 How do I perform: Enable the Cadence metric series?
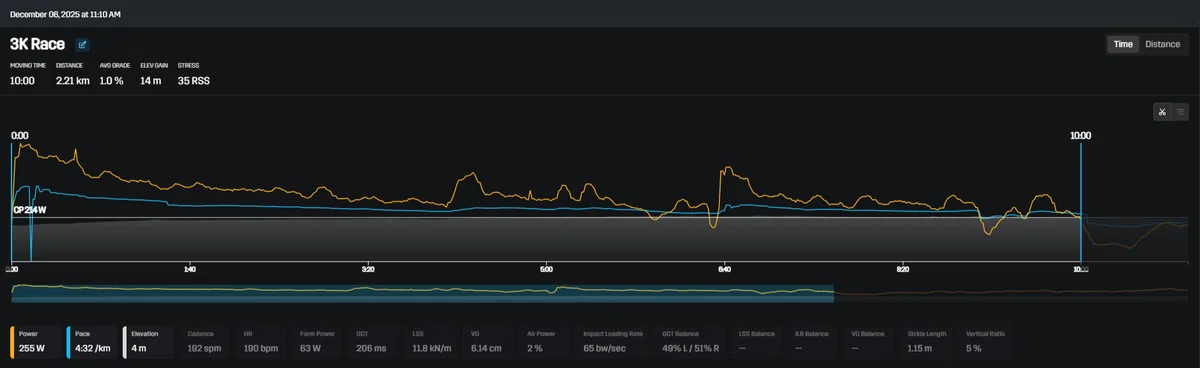click(205, 342)
